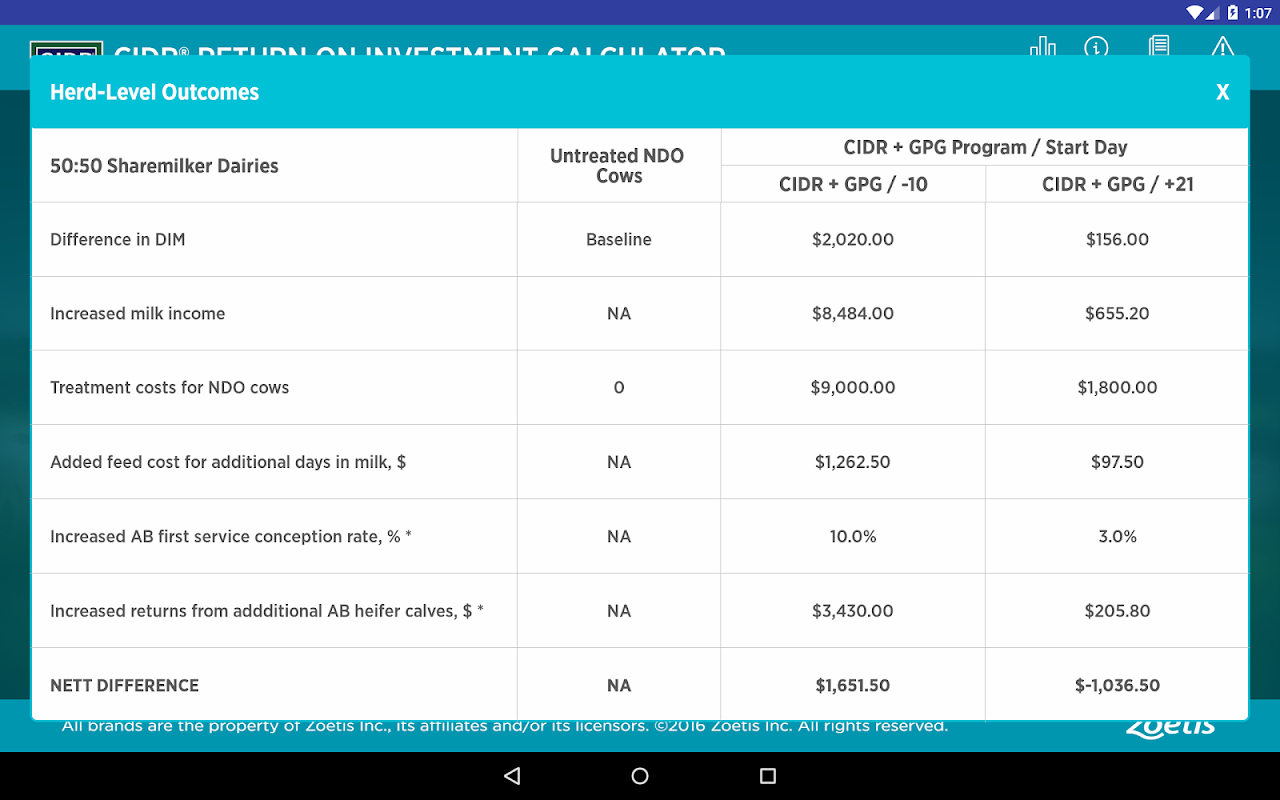
Task: Click the Baseline cell
Action: (x=618, y=240)
